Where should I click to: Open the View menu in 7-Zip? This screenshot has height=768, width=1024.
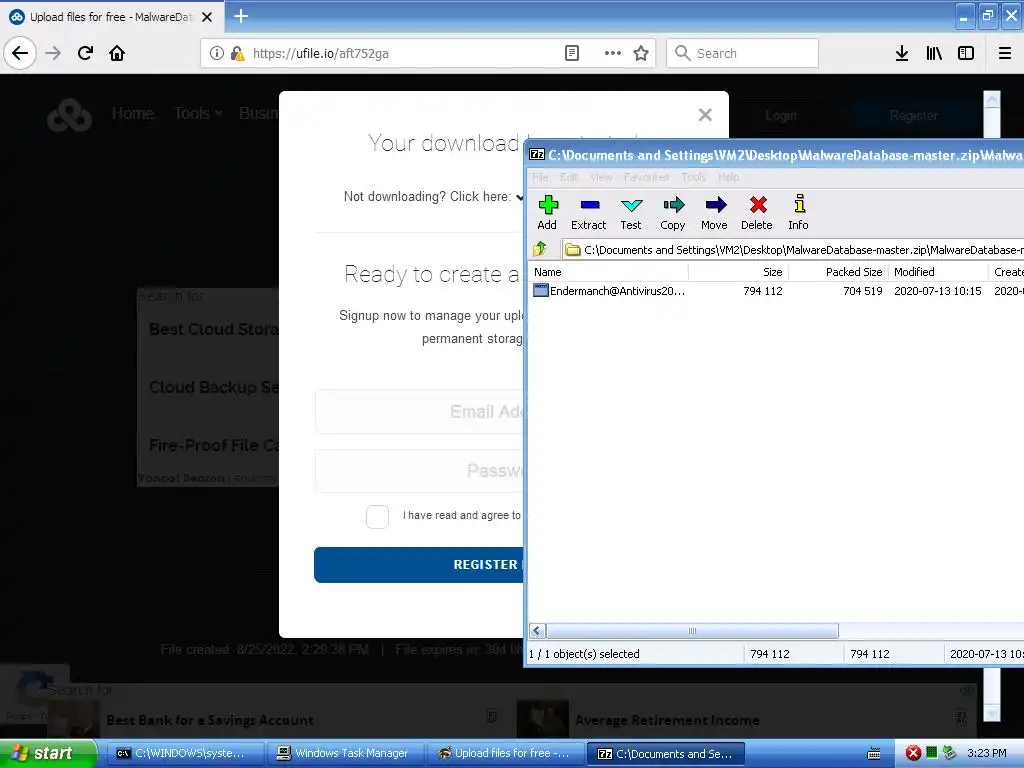(x=601, y=177)
